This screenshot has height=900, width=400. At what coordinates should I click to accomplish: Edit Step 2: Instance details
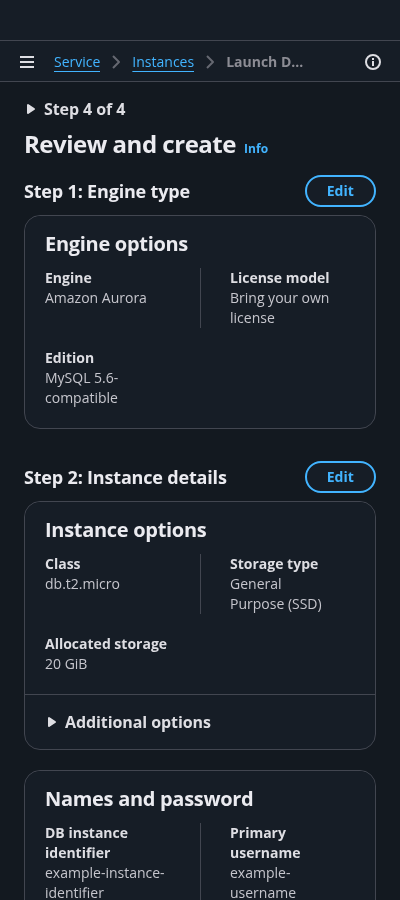[x=340, y=477]
